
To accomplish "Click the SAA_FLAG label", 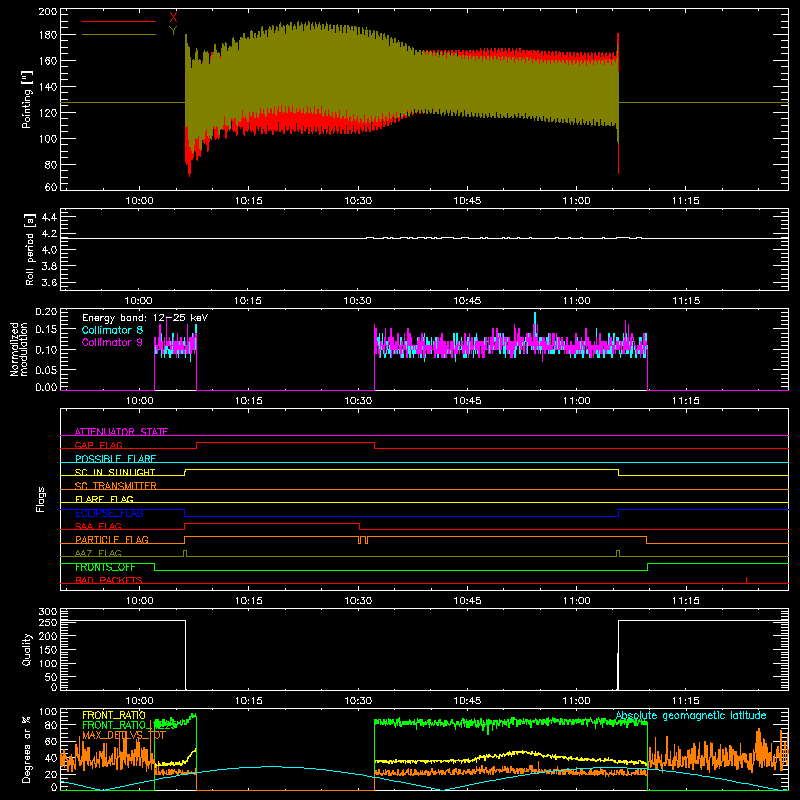I will point(98,526).
